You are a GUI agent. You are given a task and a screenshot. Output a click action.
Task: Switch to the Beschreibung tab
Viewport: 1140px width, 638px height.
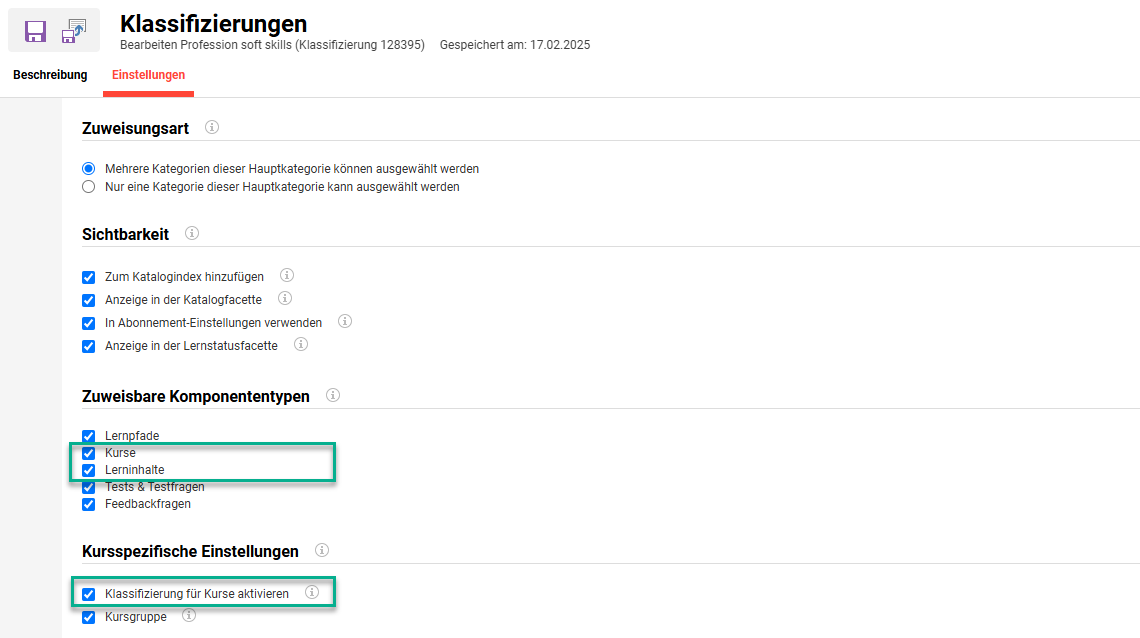point(50,74)
